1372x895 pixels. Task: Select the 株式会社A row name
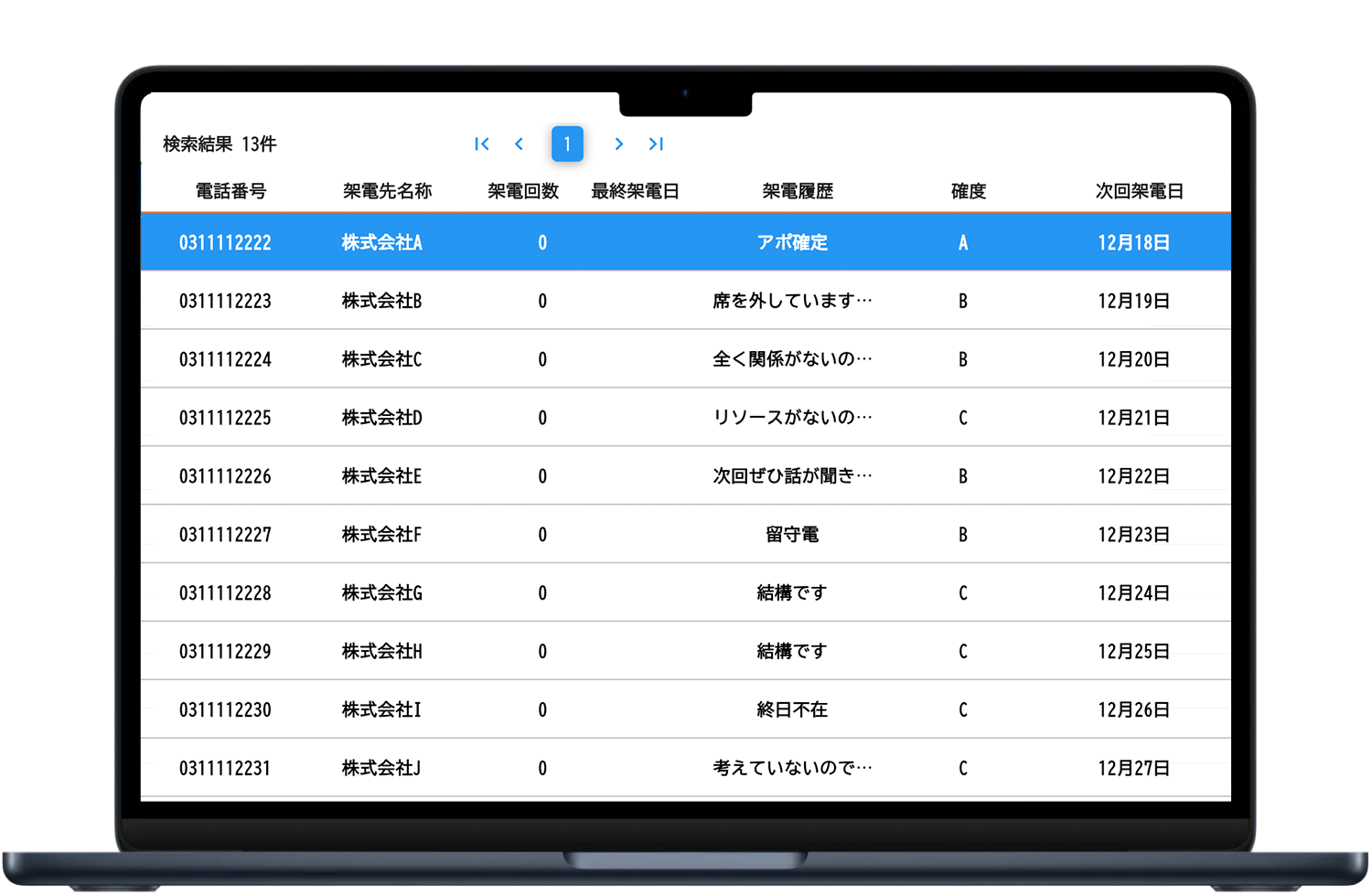coord(381,243)
